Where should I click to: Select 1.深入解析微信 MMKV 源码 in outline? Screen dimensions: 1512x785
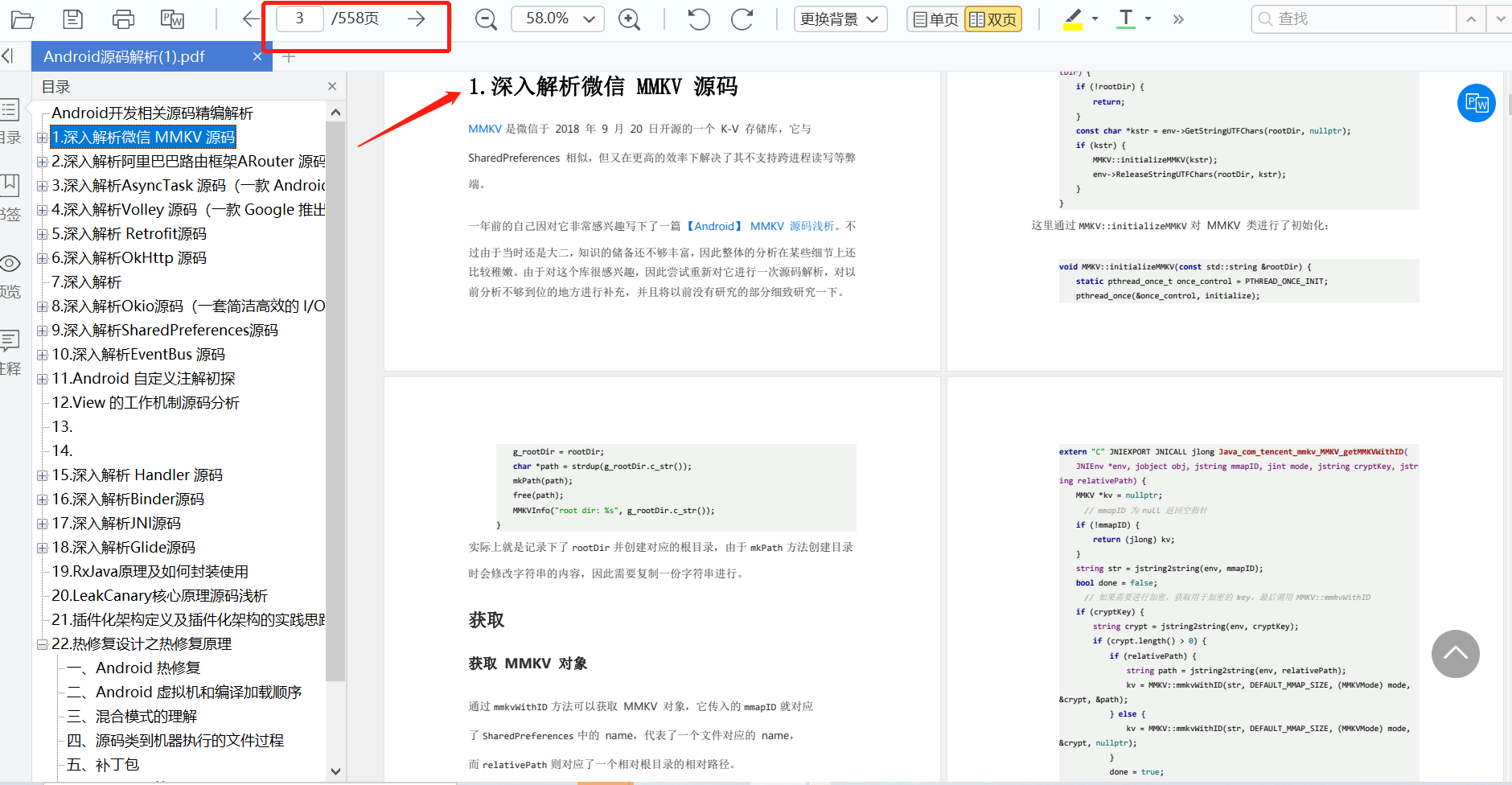point(143,138)
